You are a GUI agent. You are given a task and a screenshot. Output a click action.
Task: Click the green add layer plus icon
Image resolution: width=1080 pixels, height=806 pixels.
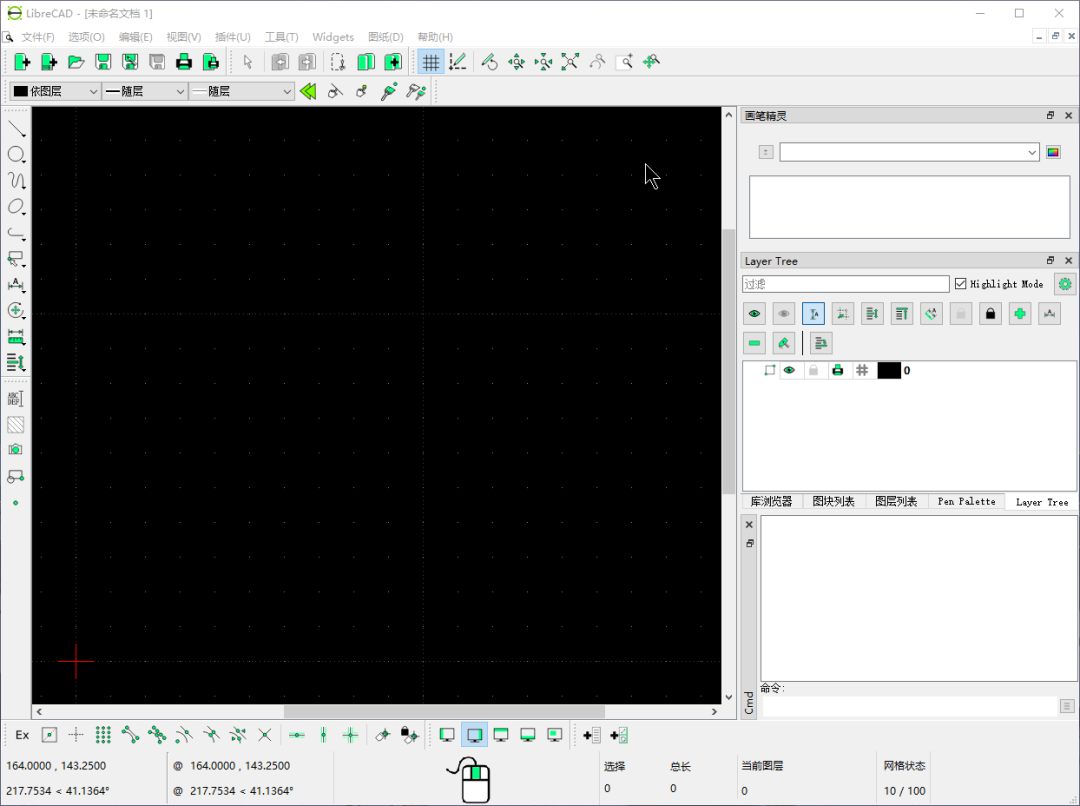pyautogui.click(x=1019, y=314)
